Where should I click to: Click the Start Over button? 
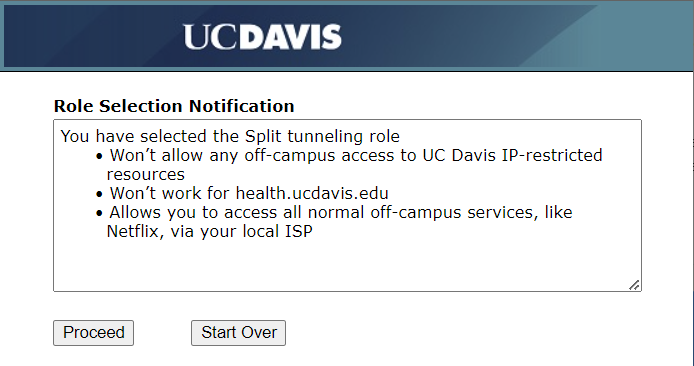(239, 333)
